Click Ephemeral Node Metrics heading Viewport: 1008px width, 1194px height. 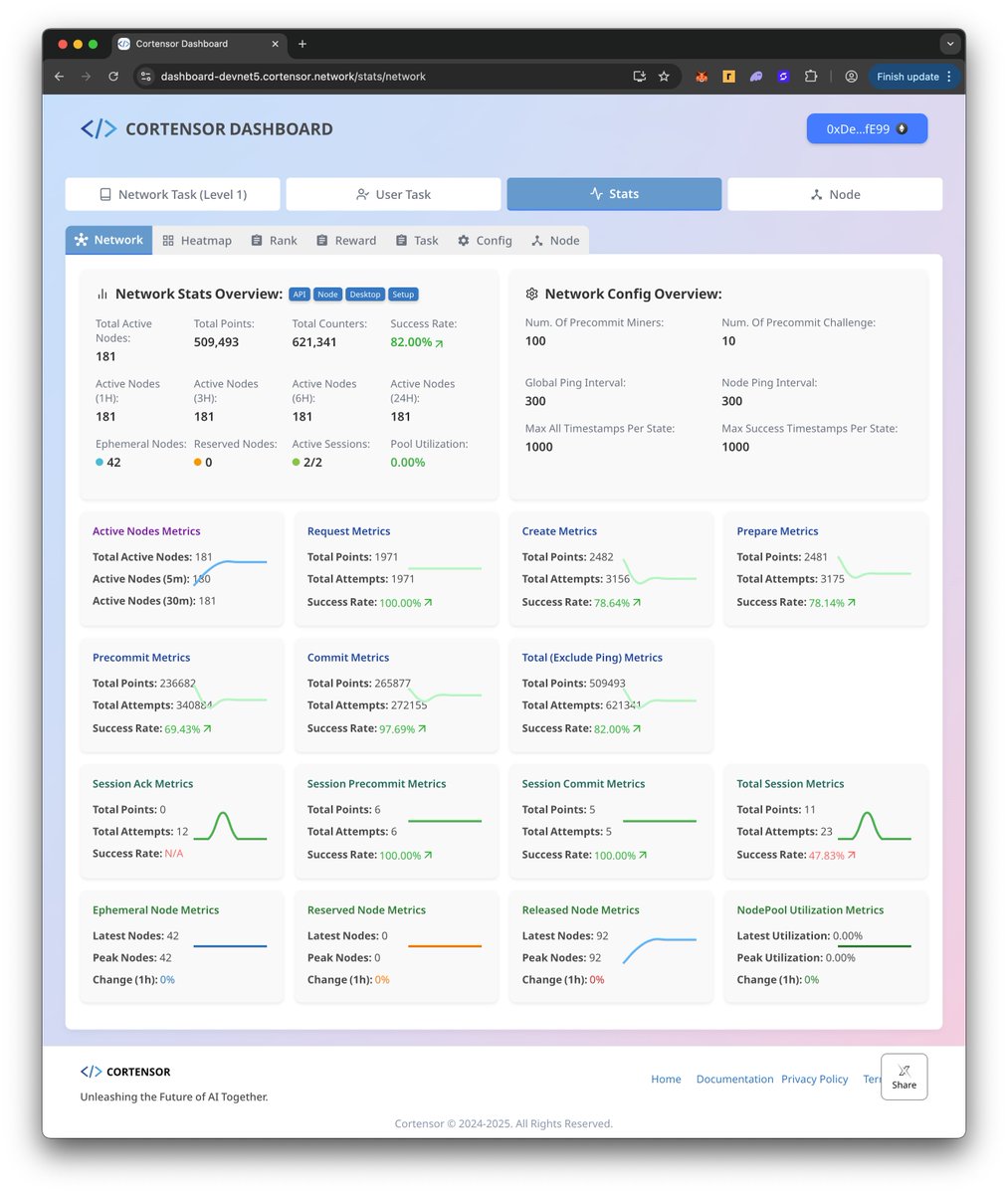point(155,910)
